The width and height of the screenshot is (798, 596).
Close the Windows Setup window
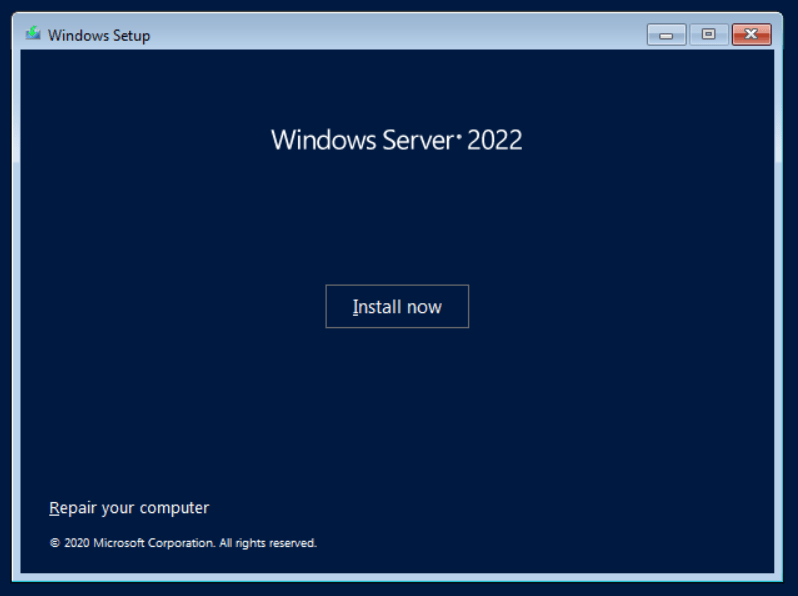click(751, 35)
